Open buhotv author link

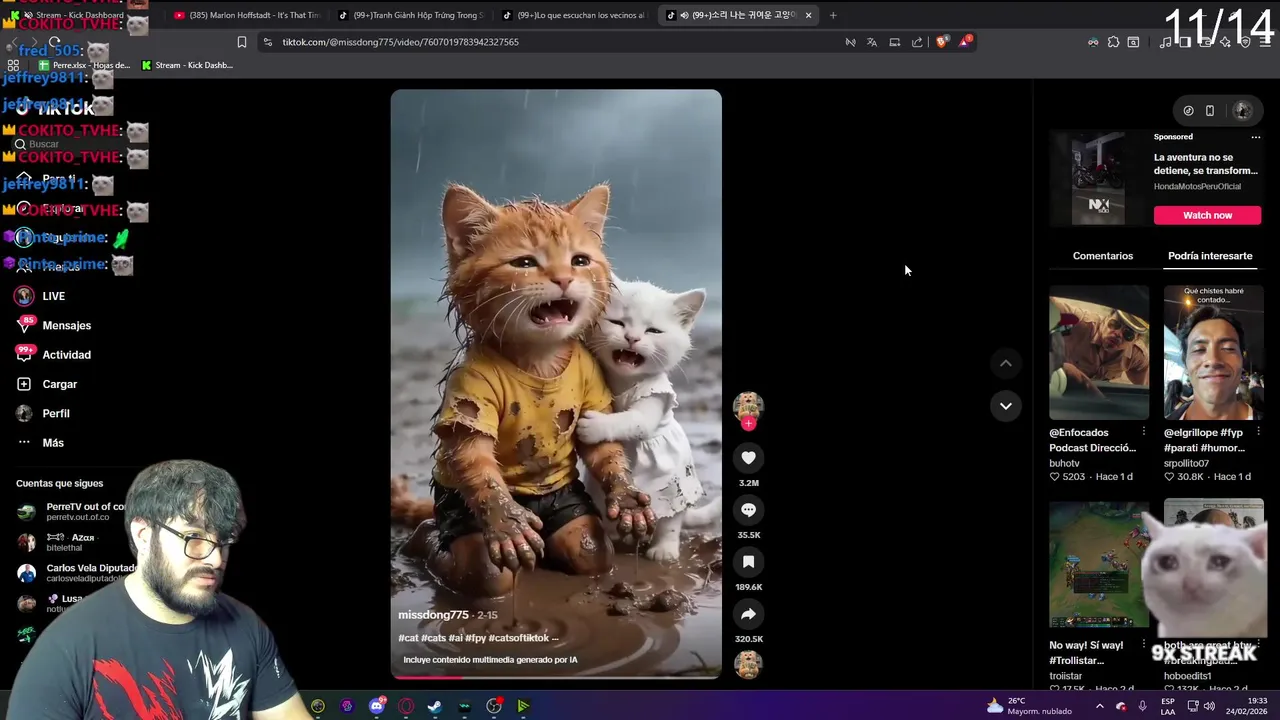(1064, 463)
